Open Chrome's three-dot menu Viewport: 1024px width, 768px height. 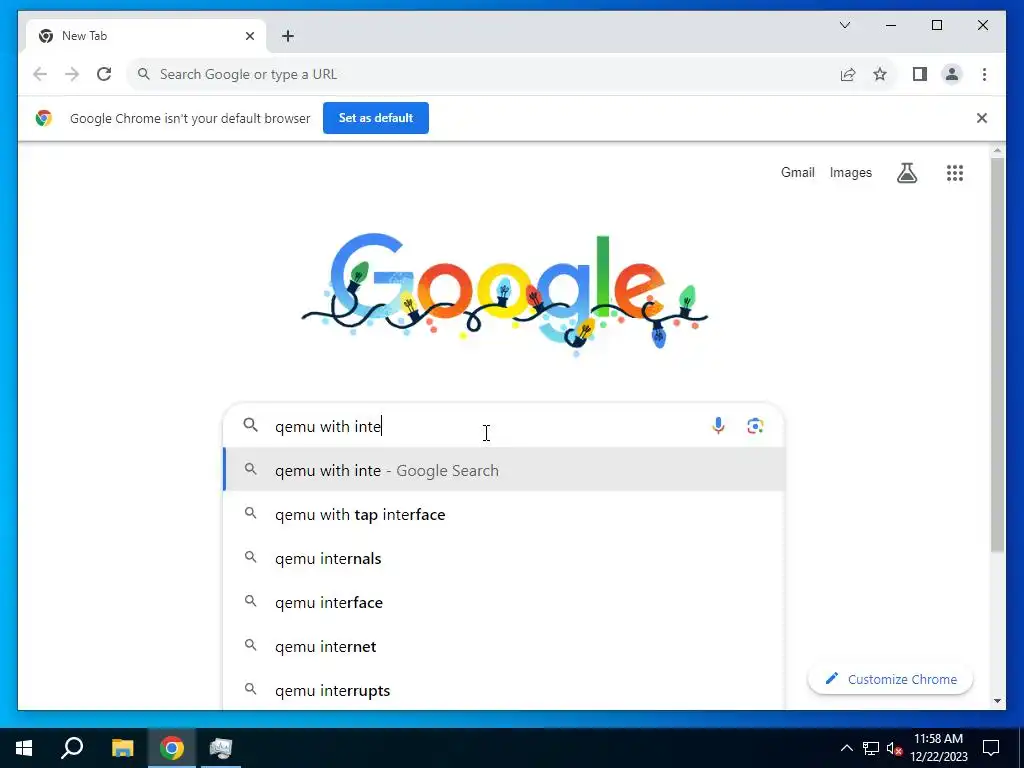(984, 74)
